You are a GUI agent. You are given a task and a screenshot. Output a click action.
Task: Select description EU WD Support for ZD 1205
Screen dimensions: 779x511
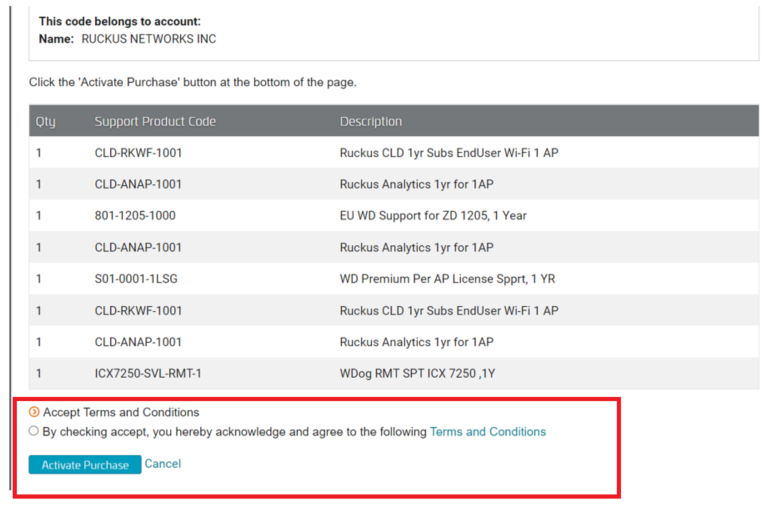(433, 216)
